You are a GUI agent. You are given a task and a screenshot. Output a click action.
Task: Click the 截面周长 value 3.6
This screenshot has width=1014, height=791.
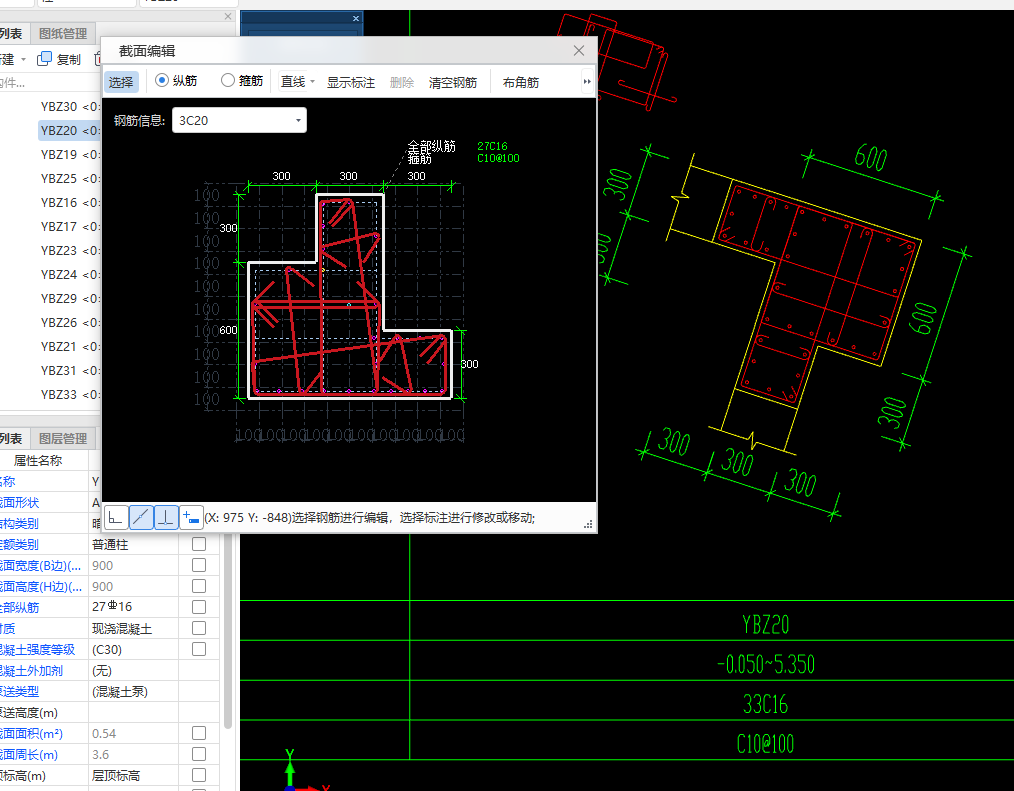tap(134, 754)
